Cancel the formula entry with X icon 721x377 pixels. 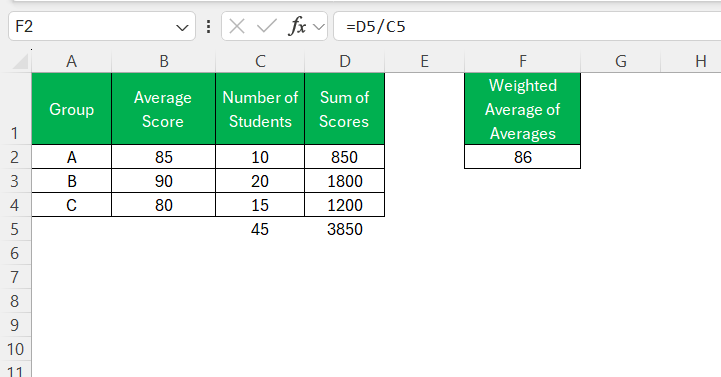pyautogui.click(x=237, y=27)
